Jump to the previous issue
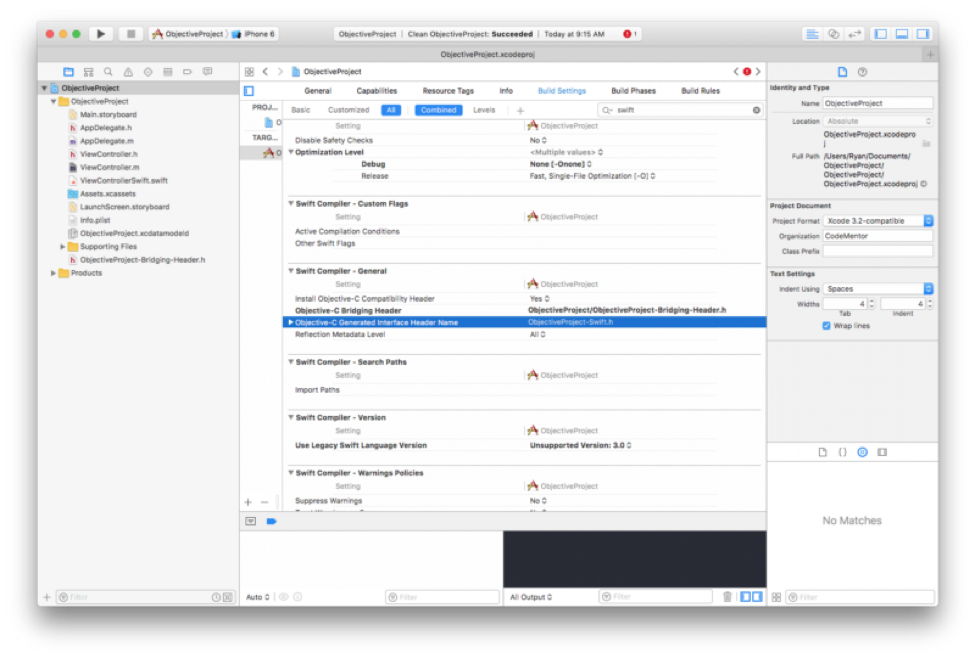Image resolution: width=975 pixels, height=658 pixels. point(736,72)
